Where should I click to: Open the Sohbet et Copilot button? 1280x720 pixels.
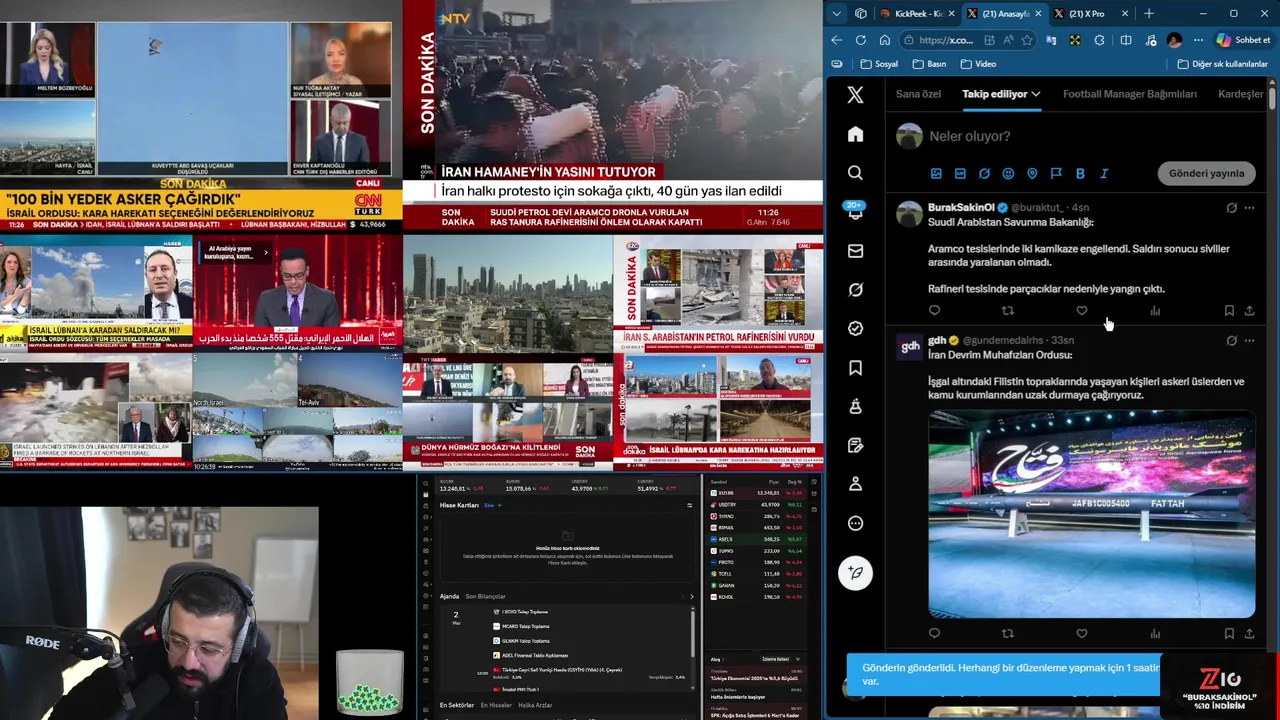pyautogui.click(x=1242, y=40)
